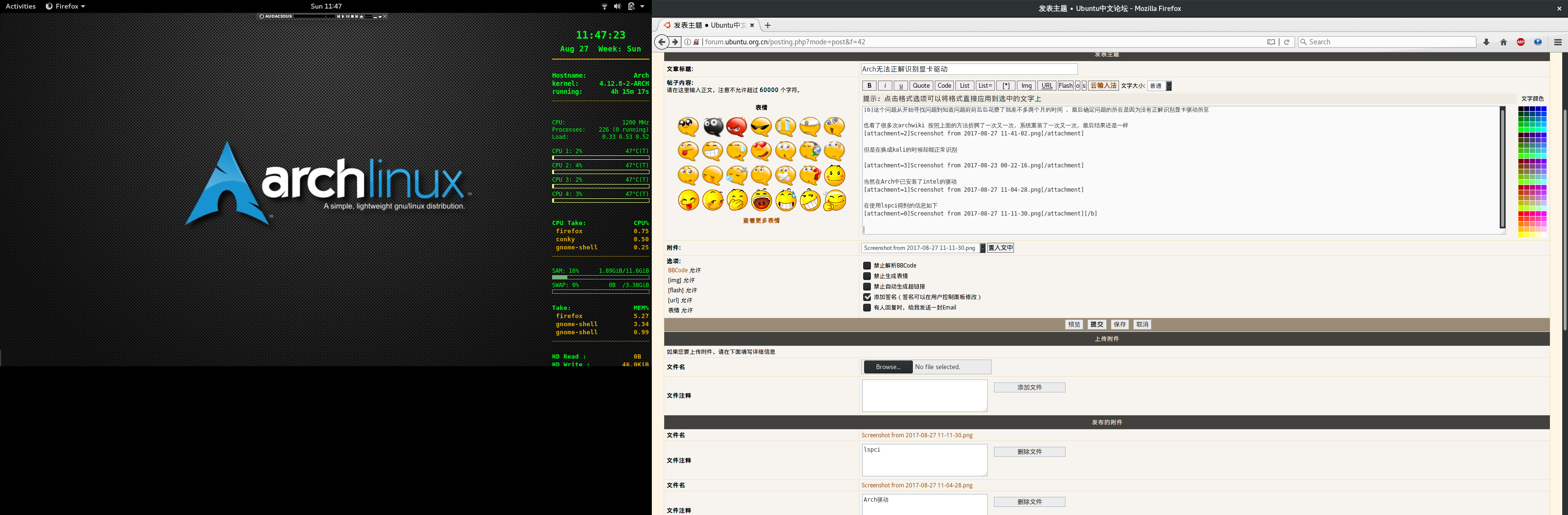The image size is (1568, 515).
Task: Open the Adblock Plus extension icon
Action: point(1521,42)
